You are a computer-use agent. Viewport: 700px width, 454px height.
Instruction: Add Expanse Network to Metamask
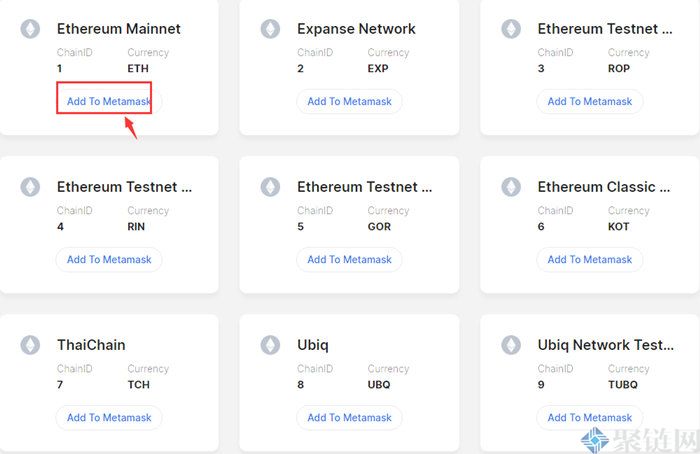[349, 101]
